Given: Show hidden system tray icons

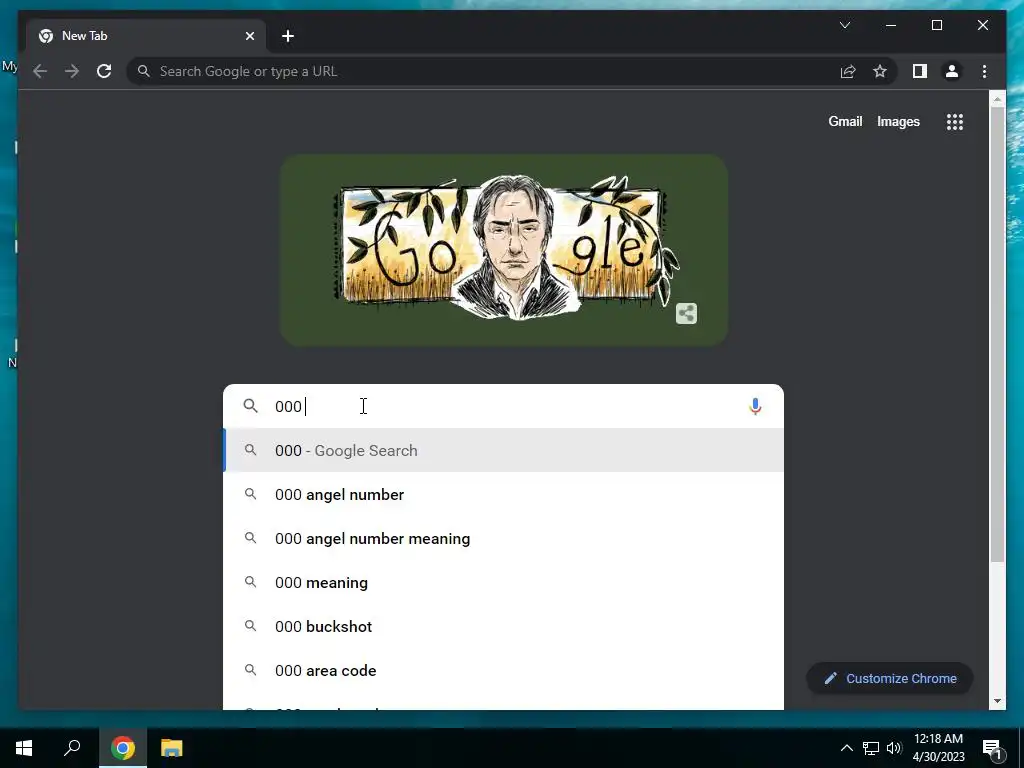Looking at the screenshot, I should 846,748.
